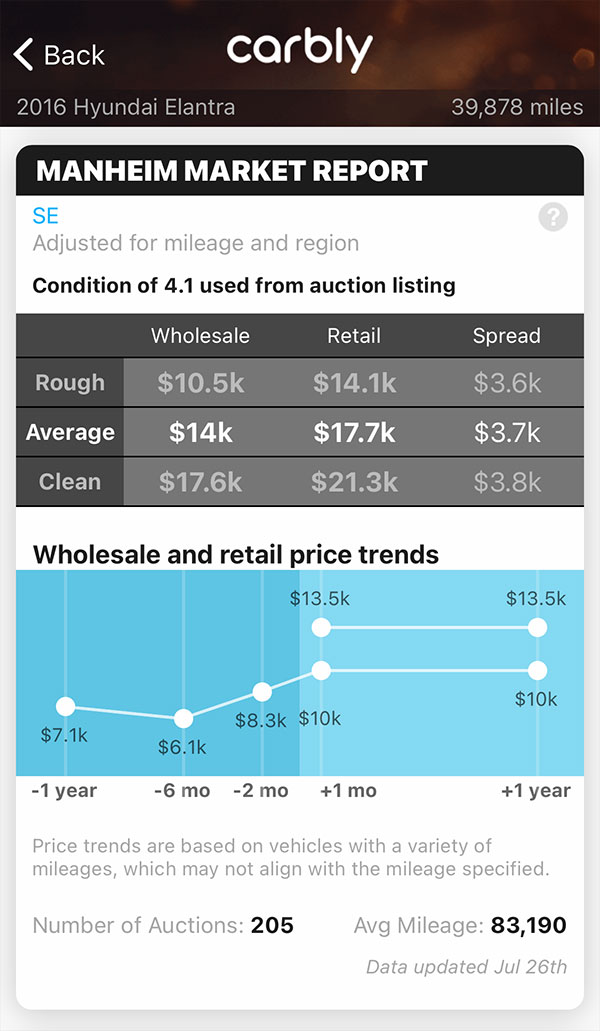Select the Average row $14k wholesale value
The height and width of the screenshot is (1031, 600).
[198, 432]
